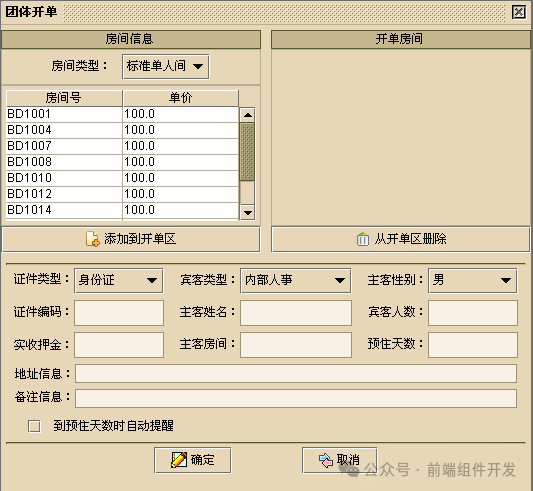Image resolution: width=533 pixels, height=491 pixels.
Task: Click the 宾客人数 input field
Action: click(473, 313)
